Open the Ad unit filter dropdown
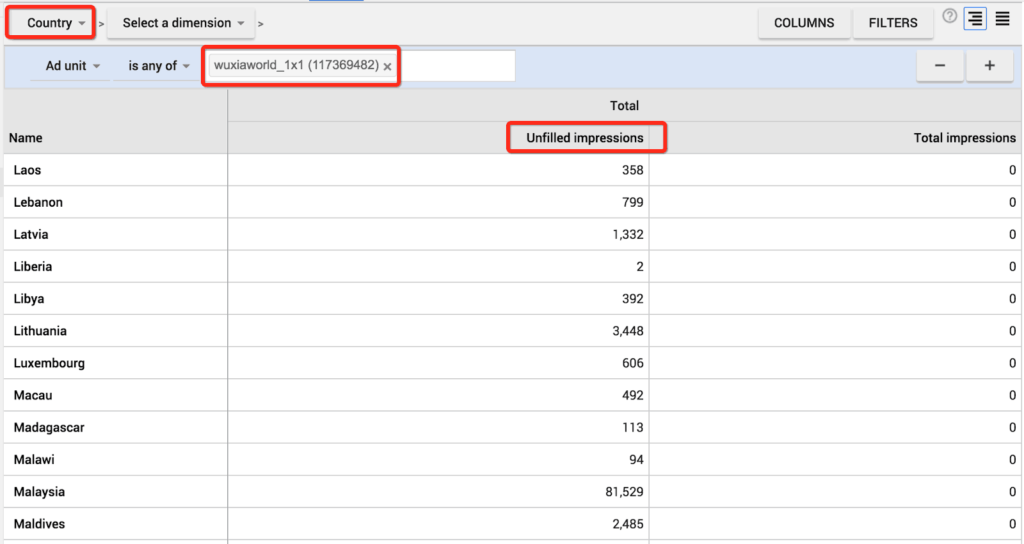This screenshot has width=1024, height=544. [71, 66]
